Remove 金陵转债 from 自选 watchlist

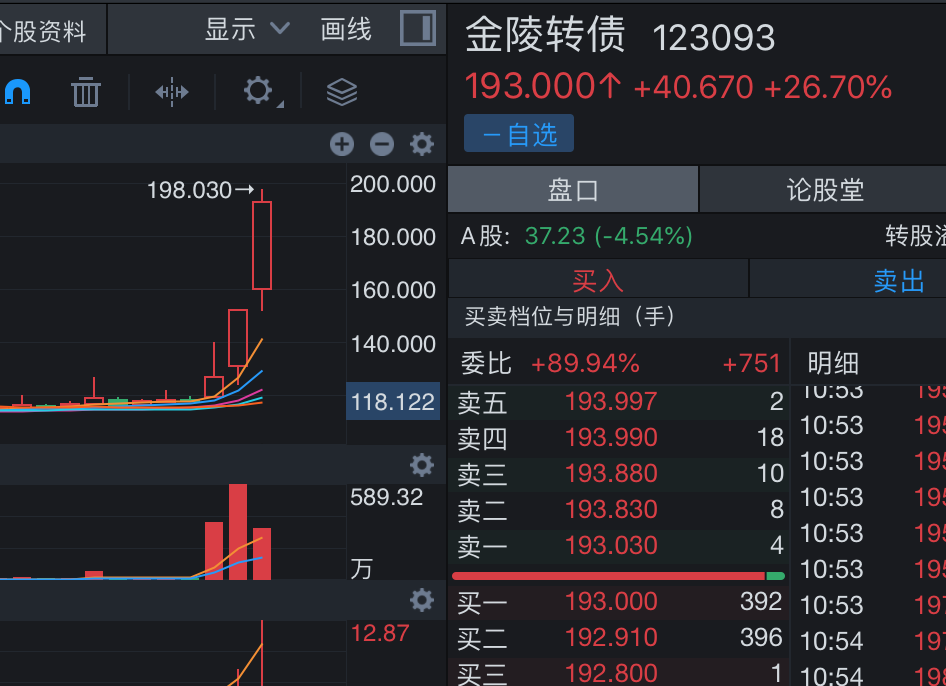pyautogui.click(x=518, y=134)
